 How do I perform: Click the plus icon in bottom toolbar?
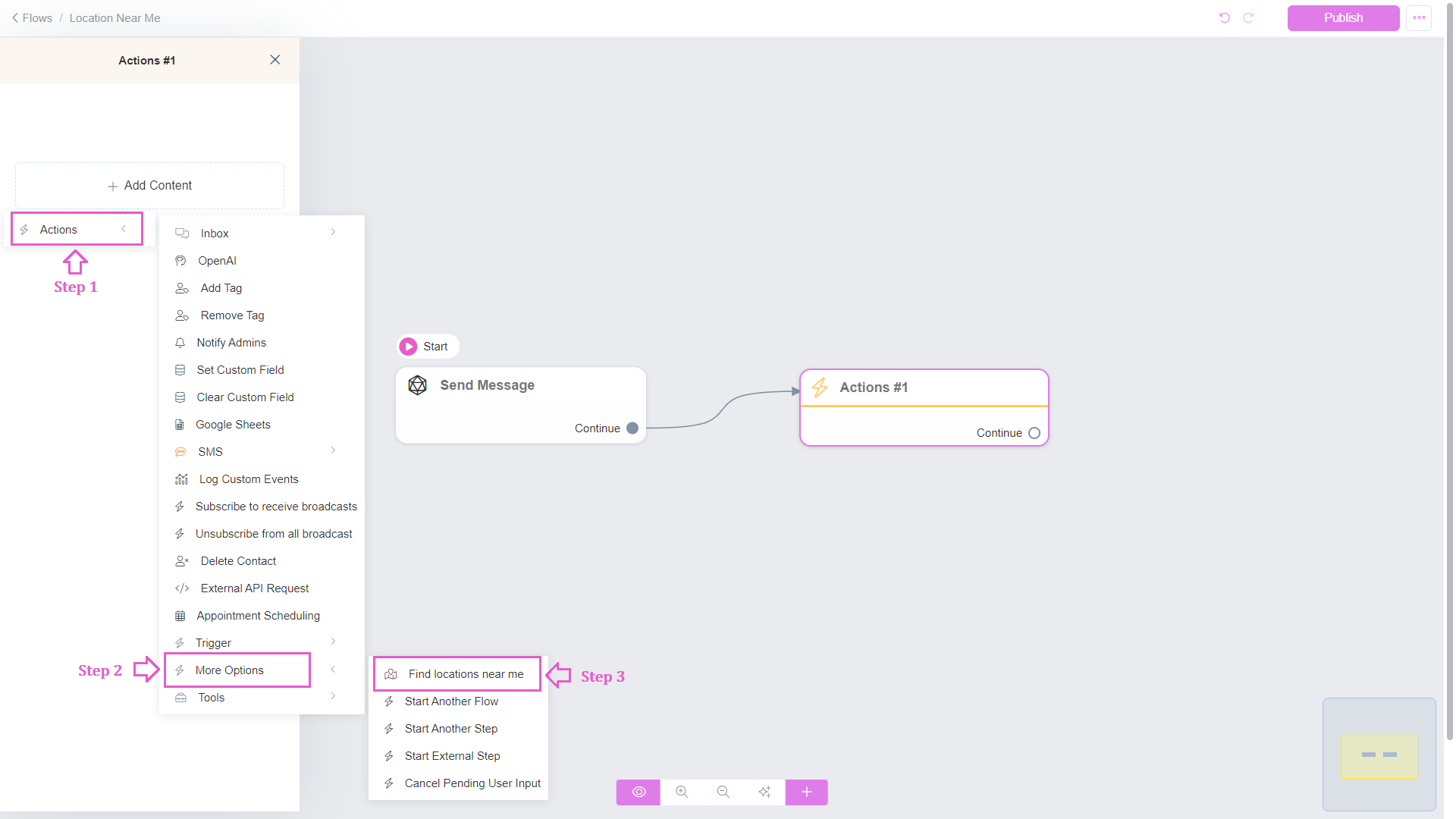click(806, 792)
